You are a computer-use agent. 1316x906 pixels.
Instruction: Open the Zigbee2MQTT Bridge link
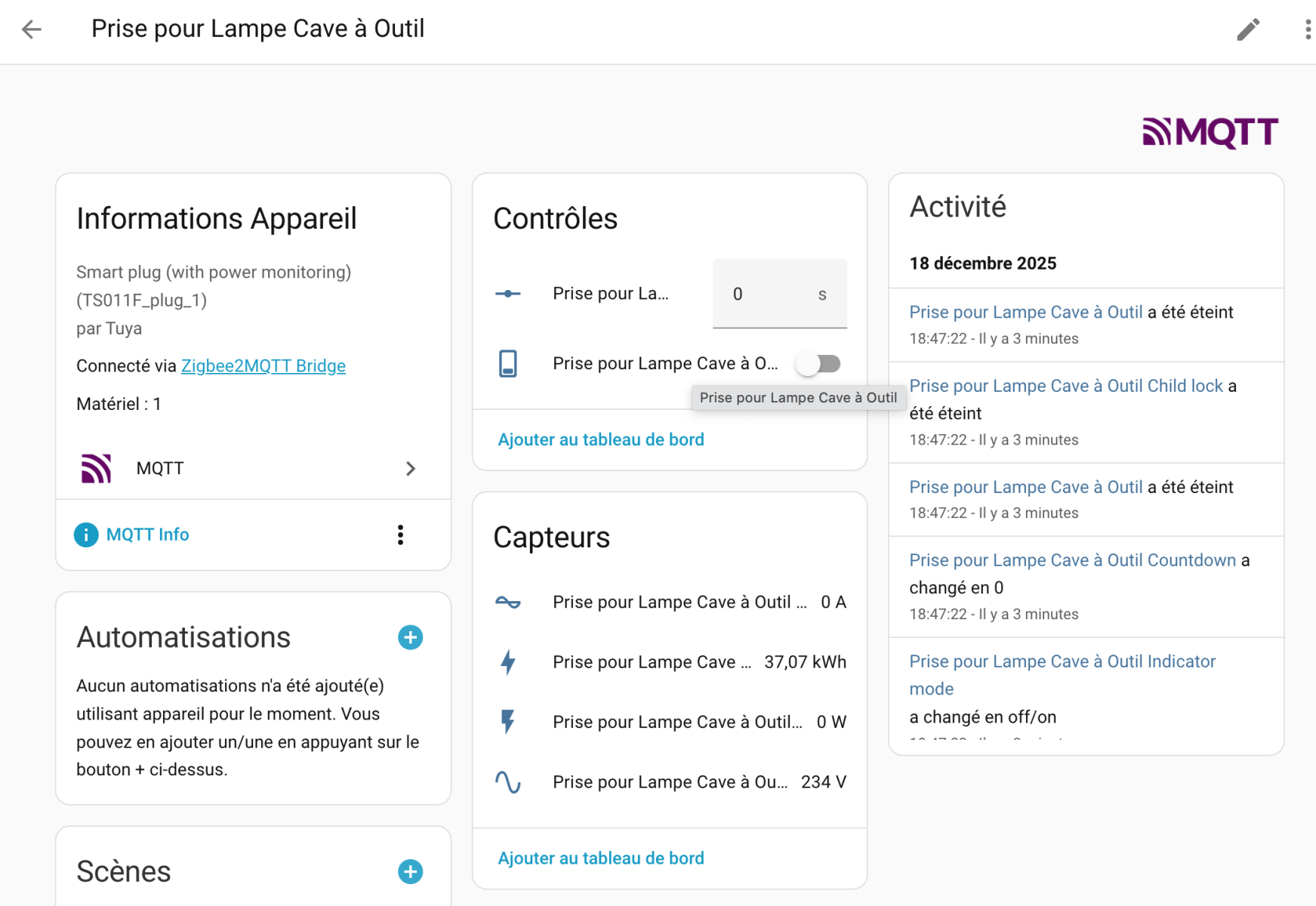pyautogui.click(x=263, y=366)
